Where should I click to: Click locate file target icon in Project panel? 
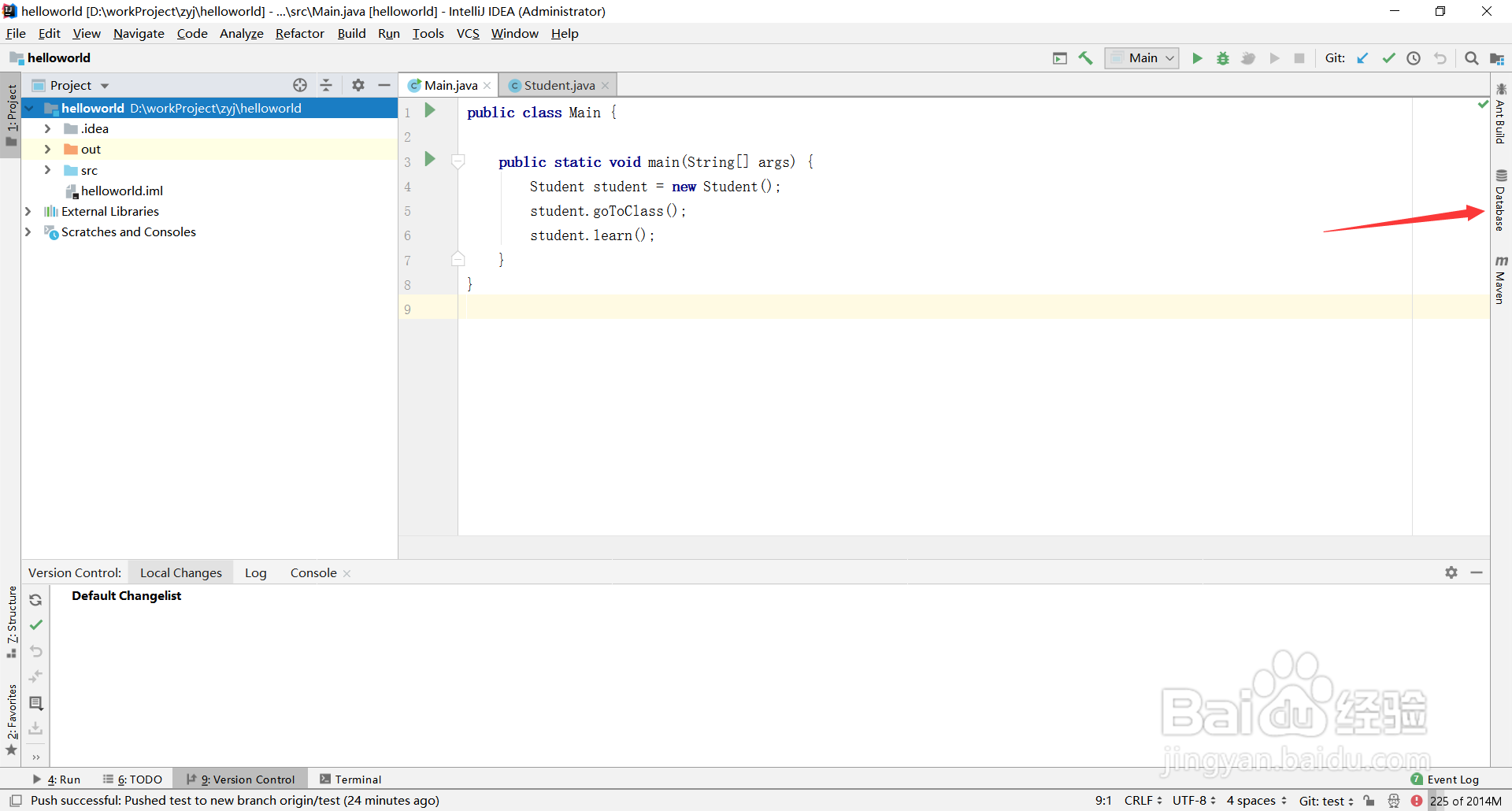(300, 85)
